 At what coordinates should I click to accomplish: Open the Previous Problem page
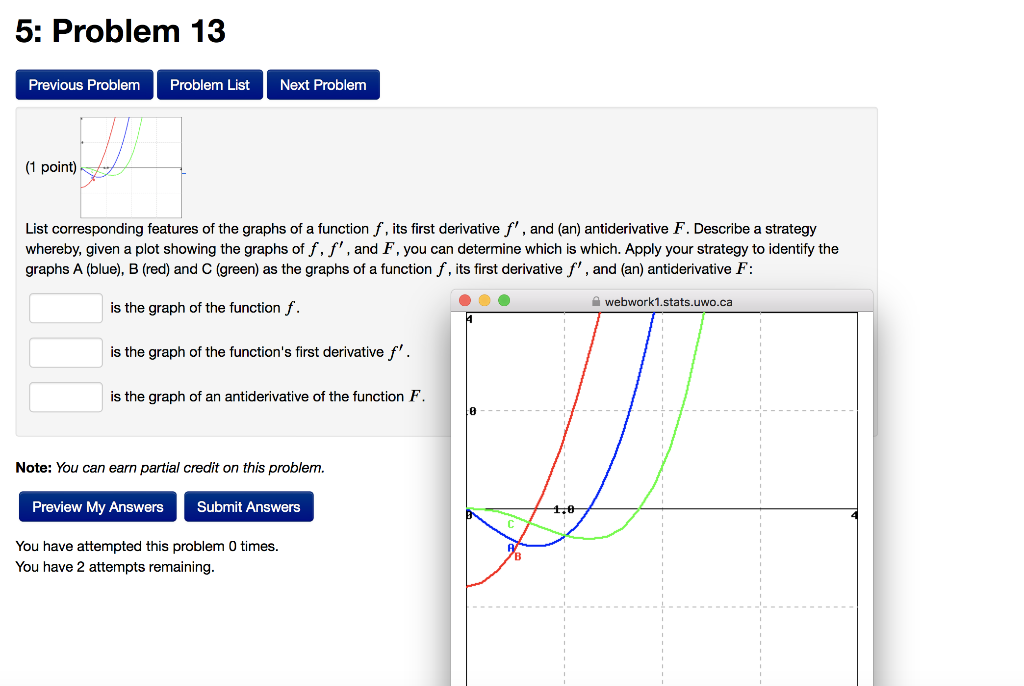point(84,84)
